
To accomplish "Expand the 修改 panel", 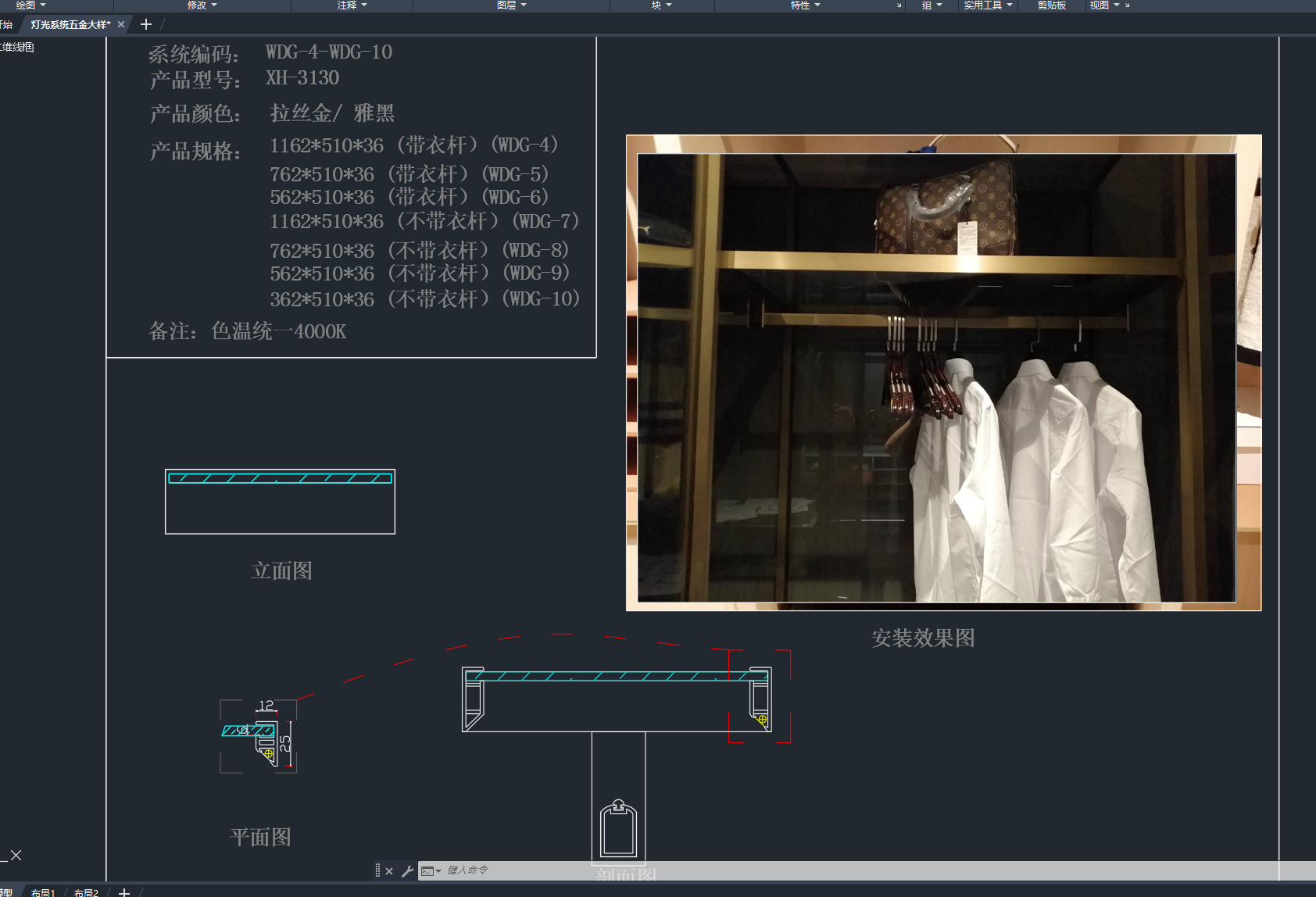I will (x=202, y=5).
